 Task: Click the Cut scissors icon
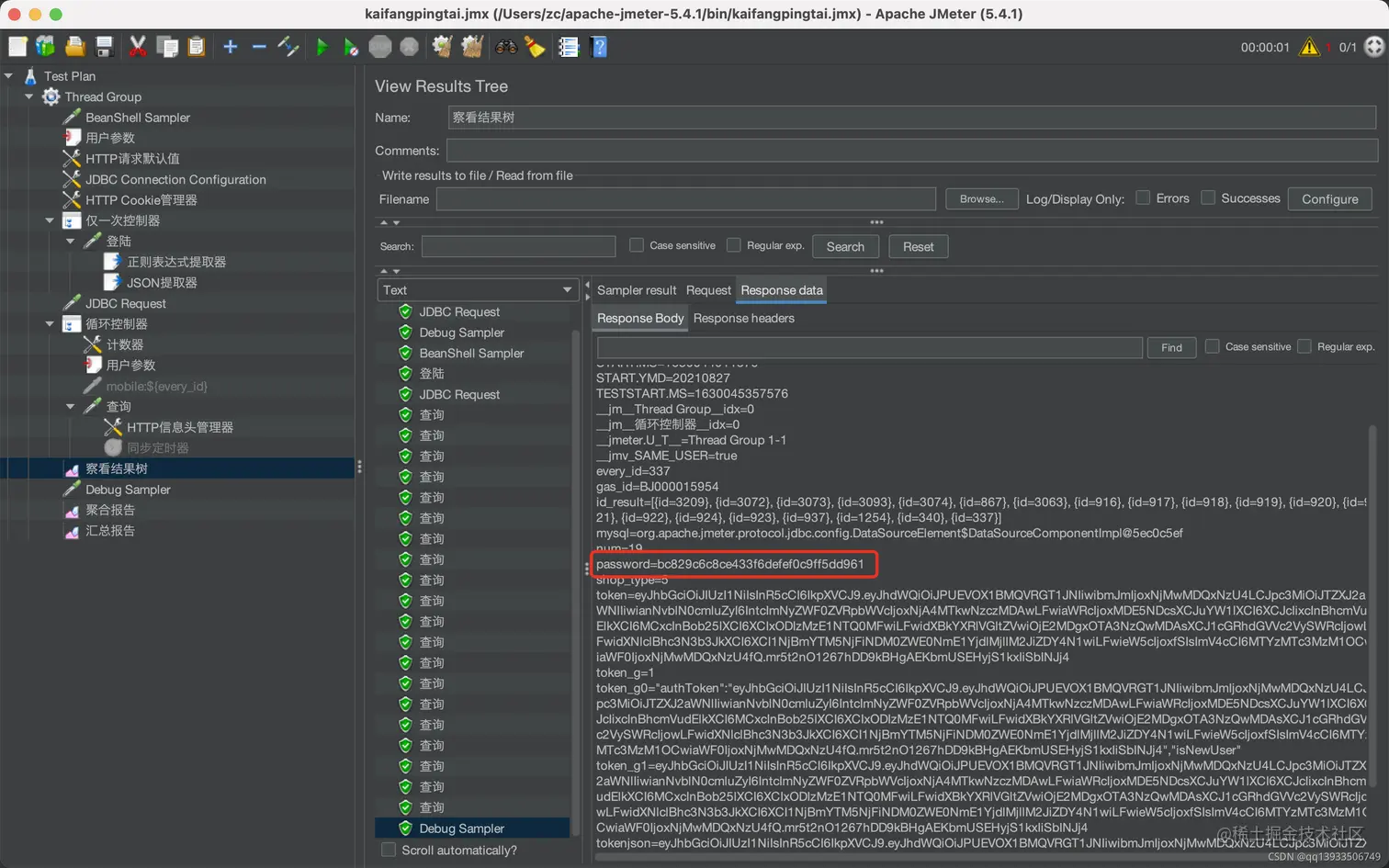(138, 46)
